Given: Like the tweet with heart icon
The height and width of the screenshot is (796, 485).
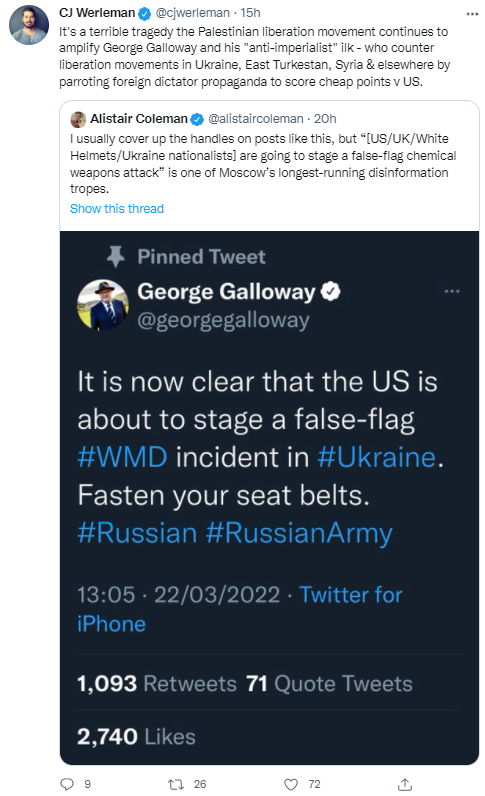Looking at the screenshot, I should (291, 784).
